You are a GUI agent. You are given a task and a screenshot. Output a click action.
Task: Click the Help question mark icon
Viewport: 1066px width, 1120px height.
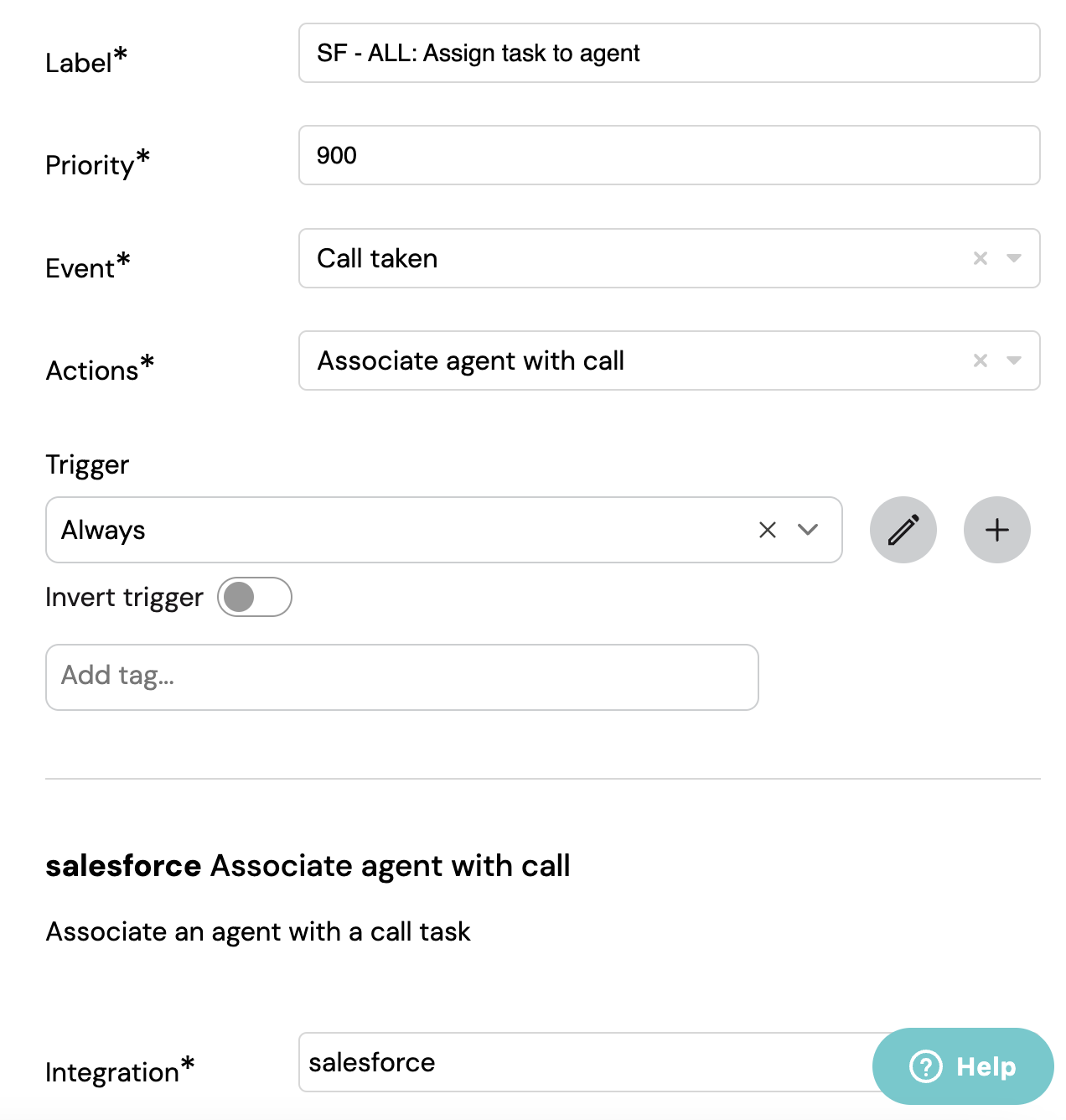pyautogui.click(x=926, y=1066)
